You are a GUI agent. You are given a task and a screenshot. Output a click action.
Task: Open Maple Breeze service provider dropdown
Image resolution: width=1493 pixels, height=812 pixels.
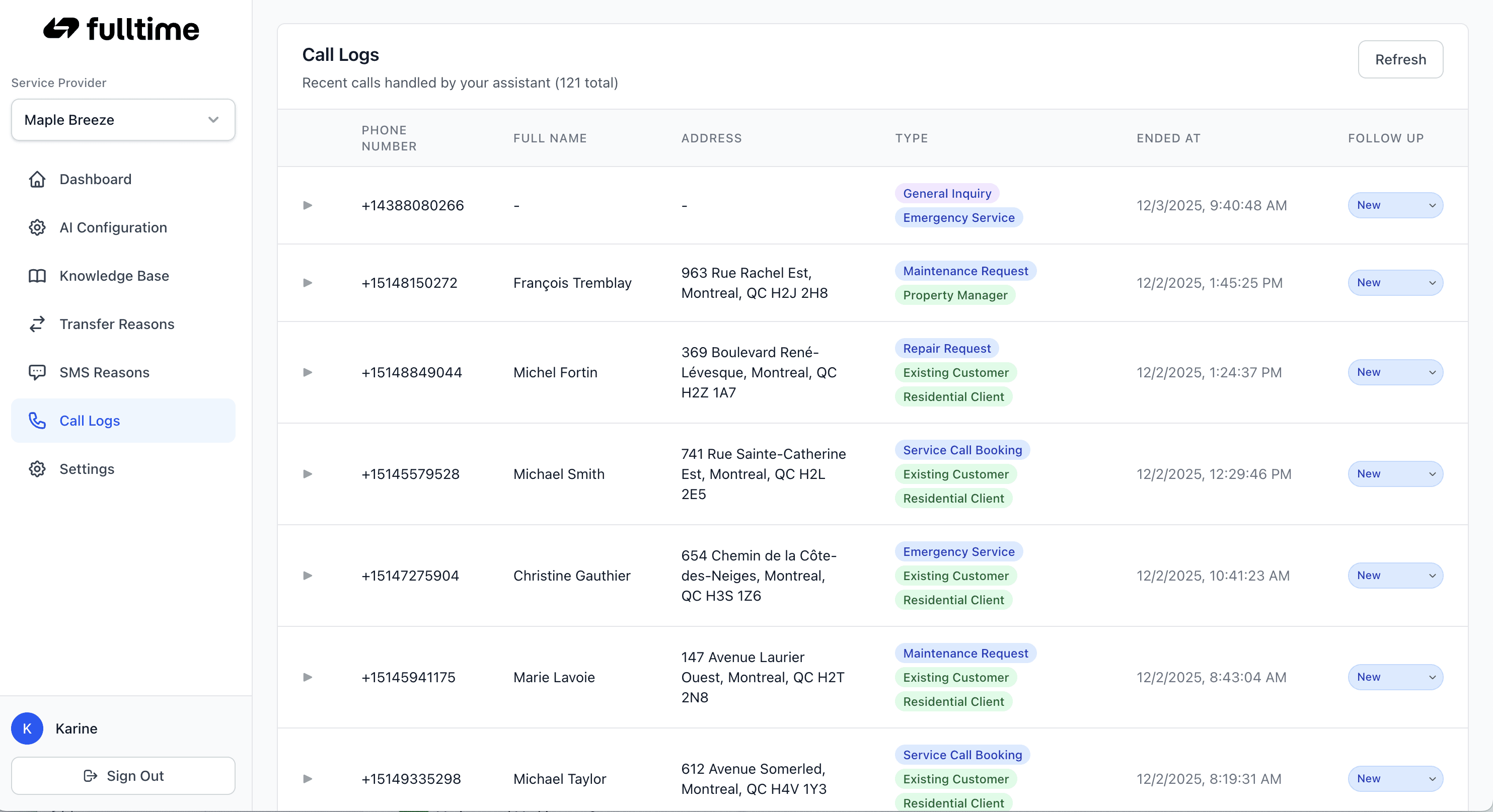(x=123, y=120)
